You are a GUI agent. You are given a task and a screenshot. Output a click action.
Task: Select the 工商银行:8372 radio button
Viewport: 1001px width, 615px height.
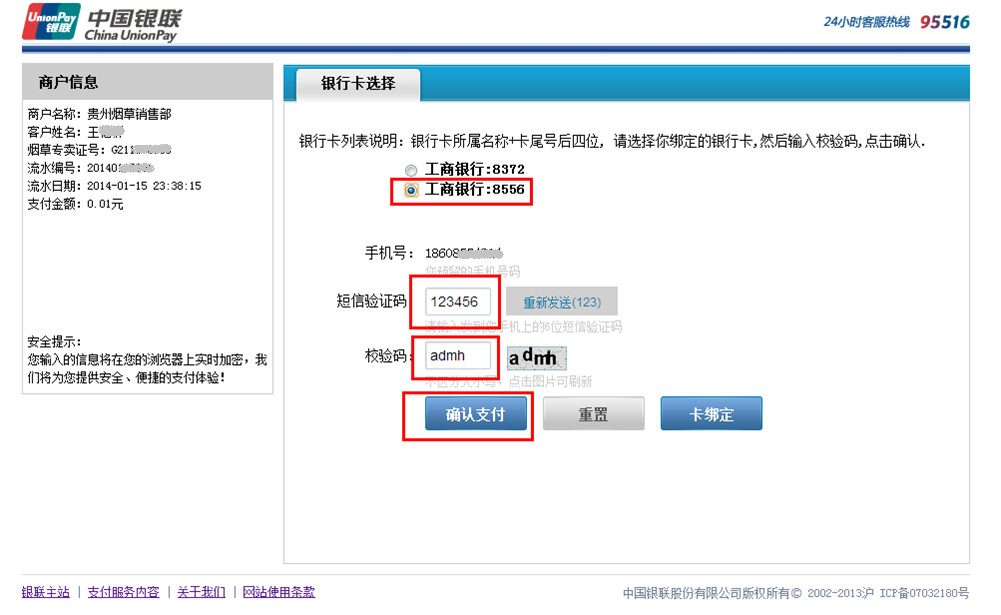click(411, 170)
